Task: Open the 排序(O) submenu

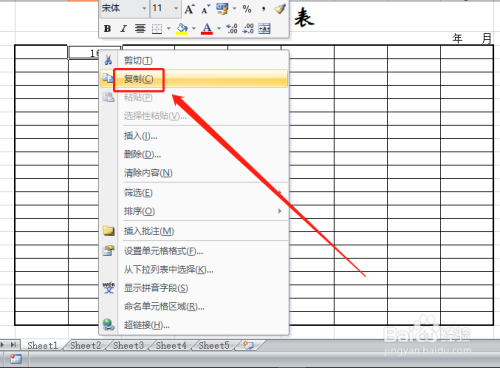Action: (x=194, y=211)
